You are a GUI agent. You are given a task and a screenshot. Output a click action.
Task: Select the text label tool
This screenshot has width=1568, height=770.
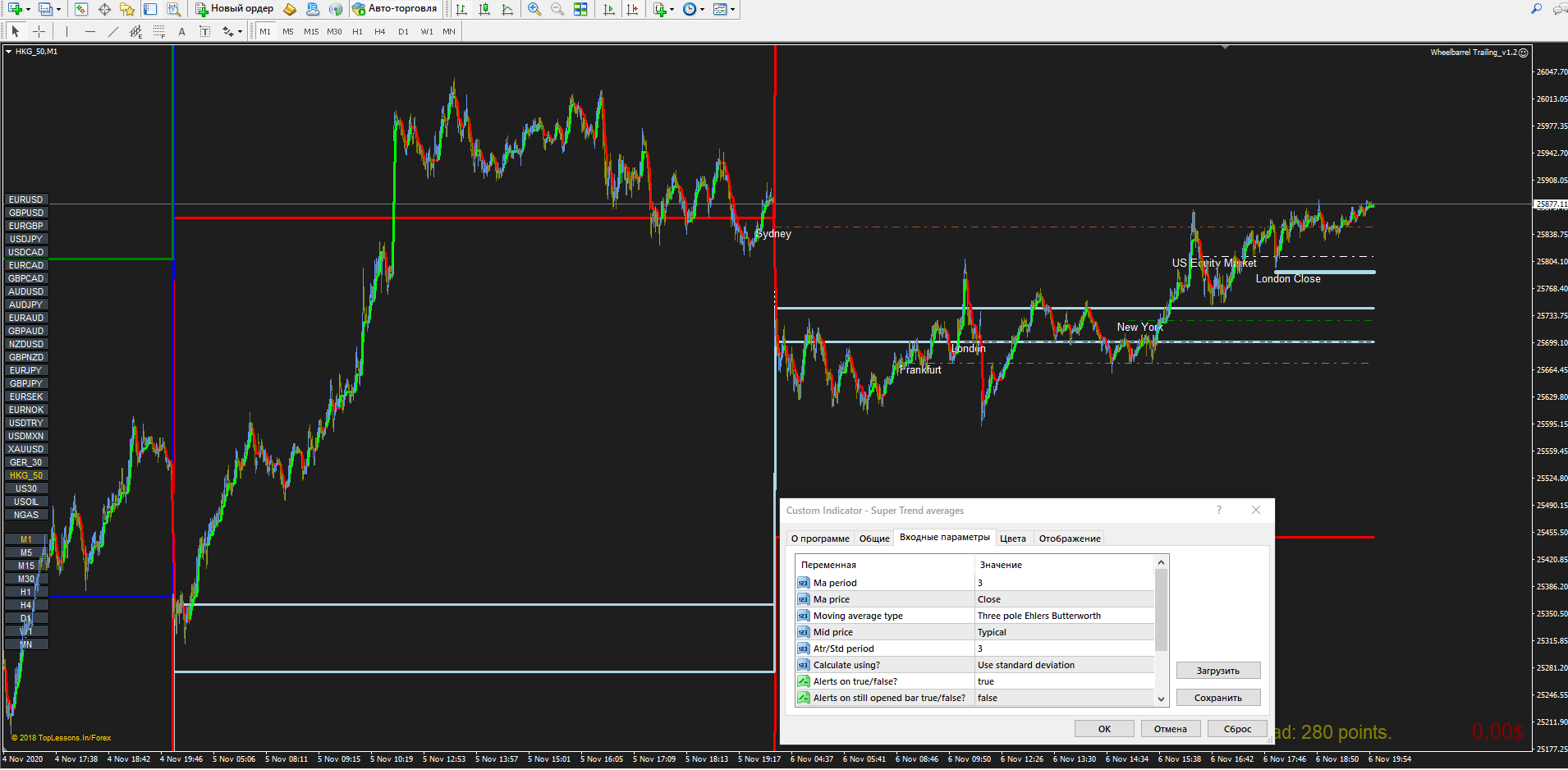click(x=204, y=31)
